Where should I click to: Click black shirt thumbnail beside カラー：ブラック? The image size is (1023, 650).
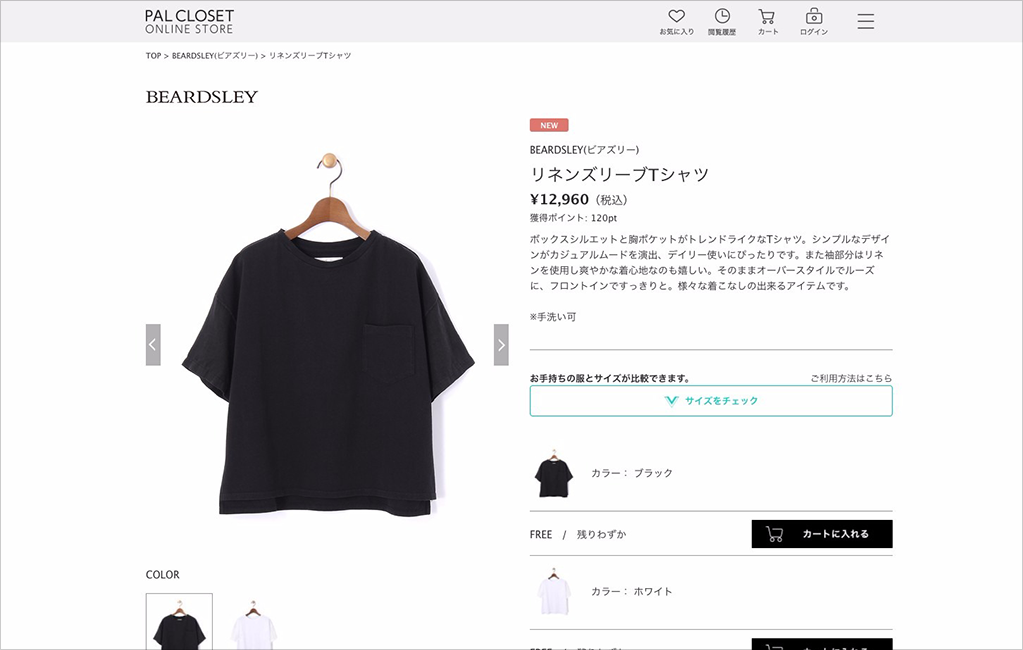click(x=553, y=473)
